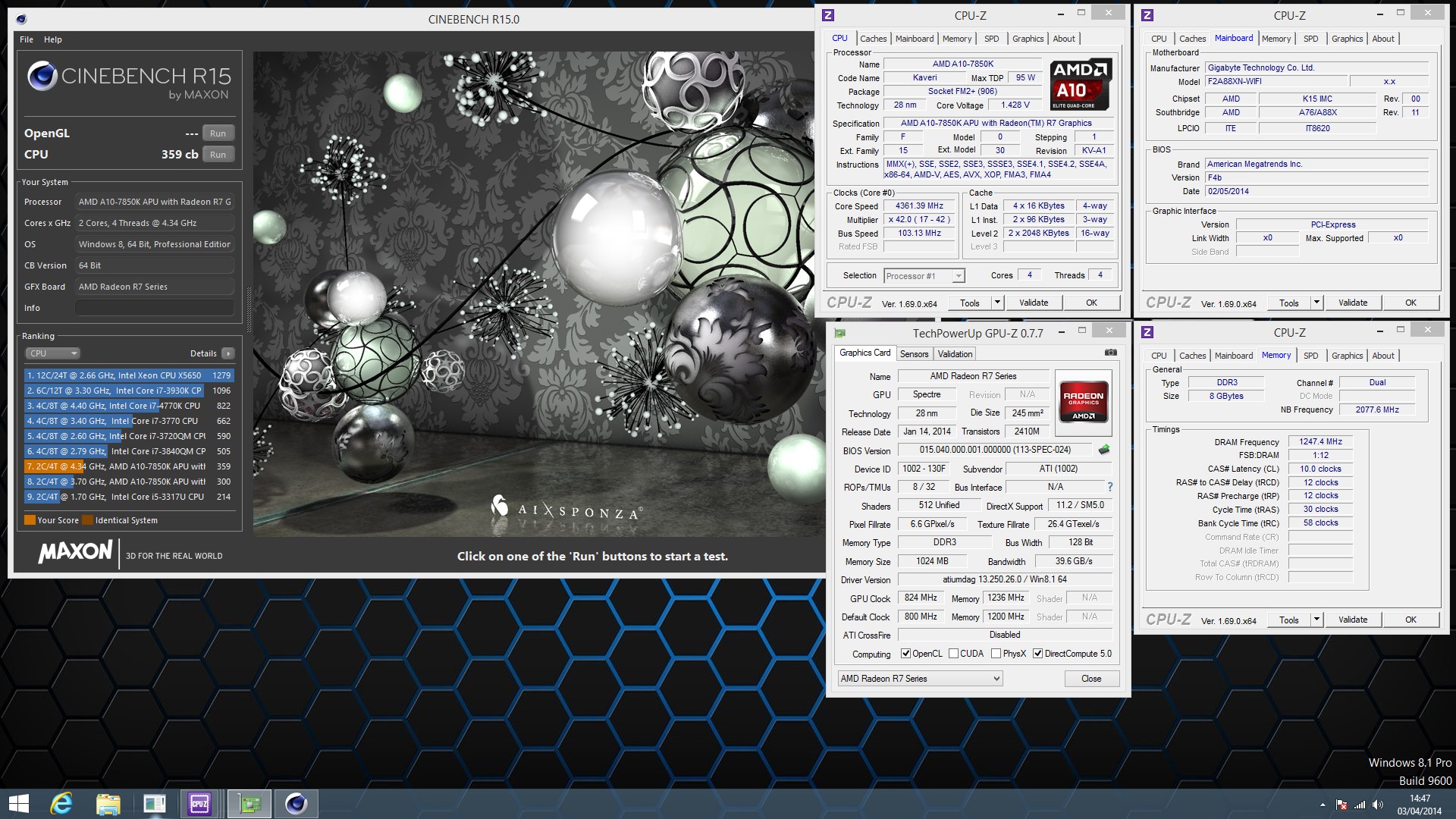Expand Tools arrow in CPU-Z Memory window

1316,620
